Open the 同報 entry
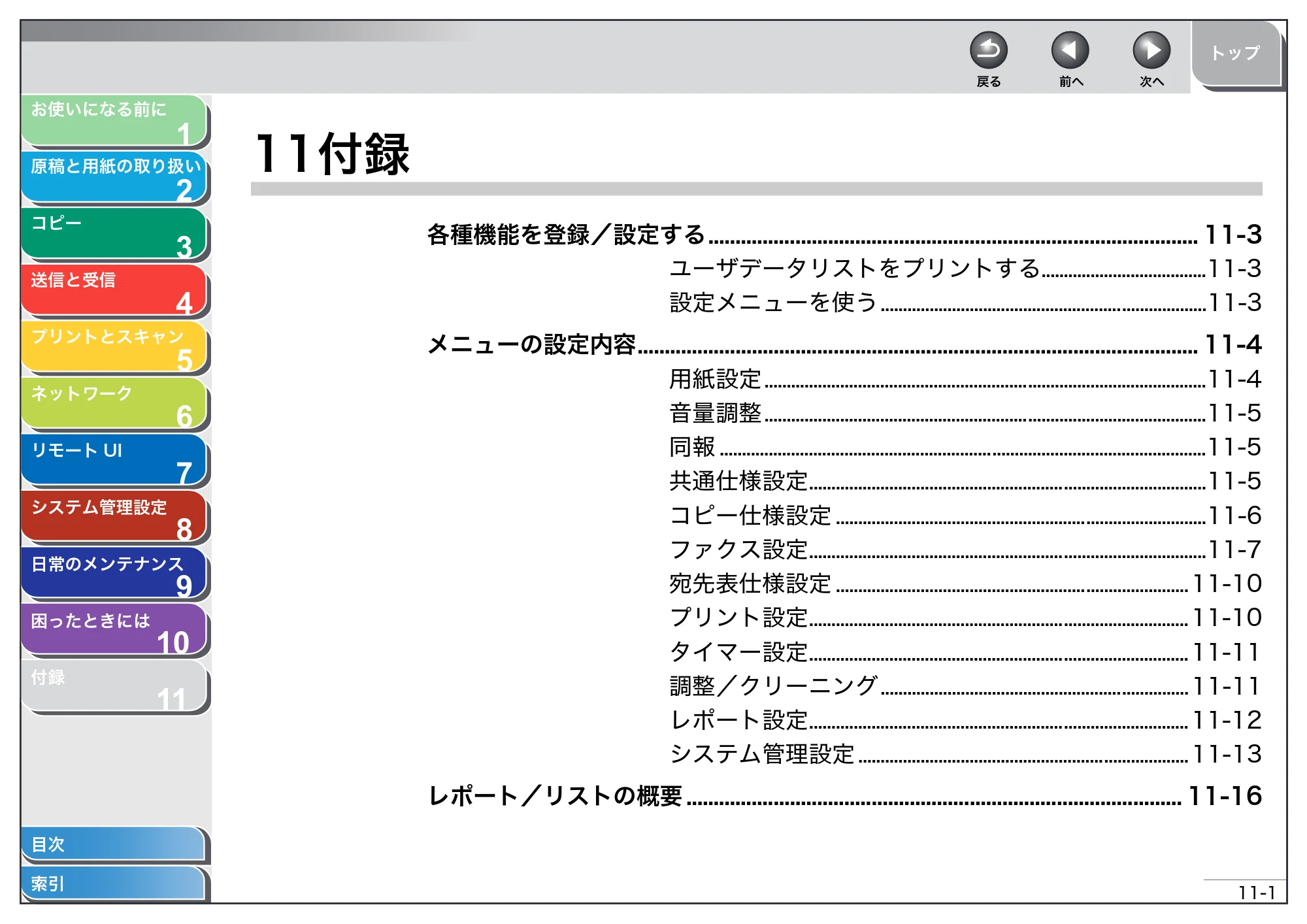Image resolution: width=1307 pixels, height=924 pixels. pyautogui.click(x=965, y=447)
